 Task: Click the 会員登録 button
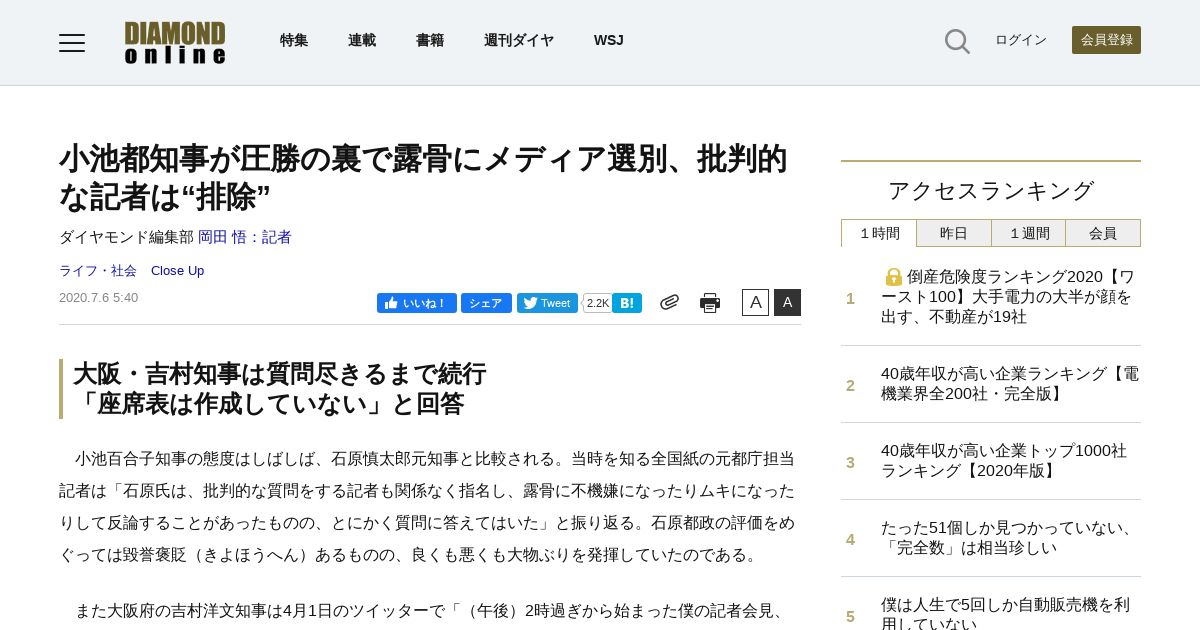pyautogui.click(x=1106, y=40)
